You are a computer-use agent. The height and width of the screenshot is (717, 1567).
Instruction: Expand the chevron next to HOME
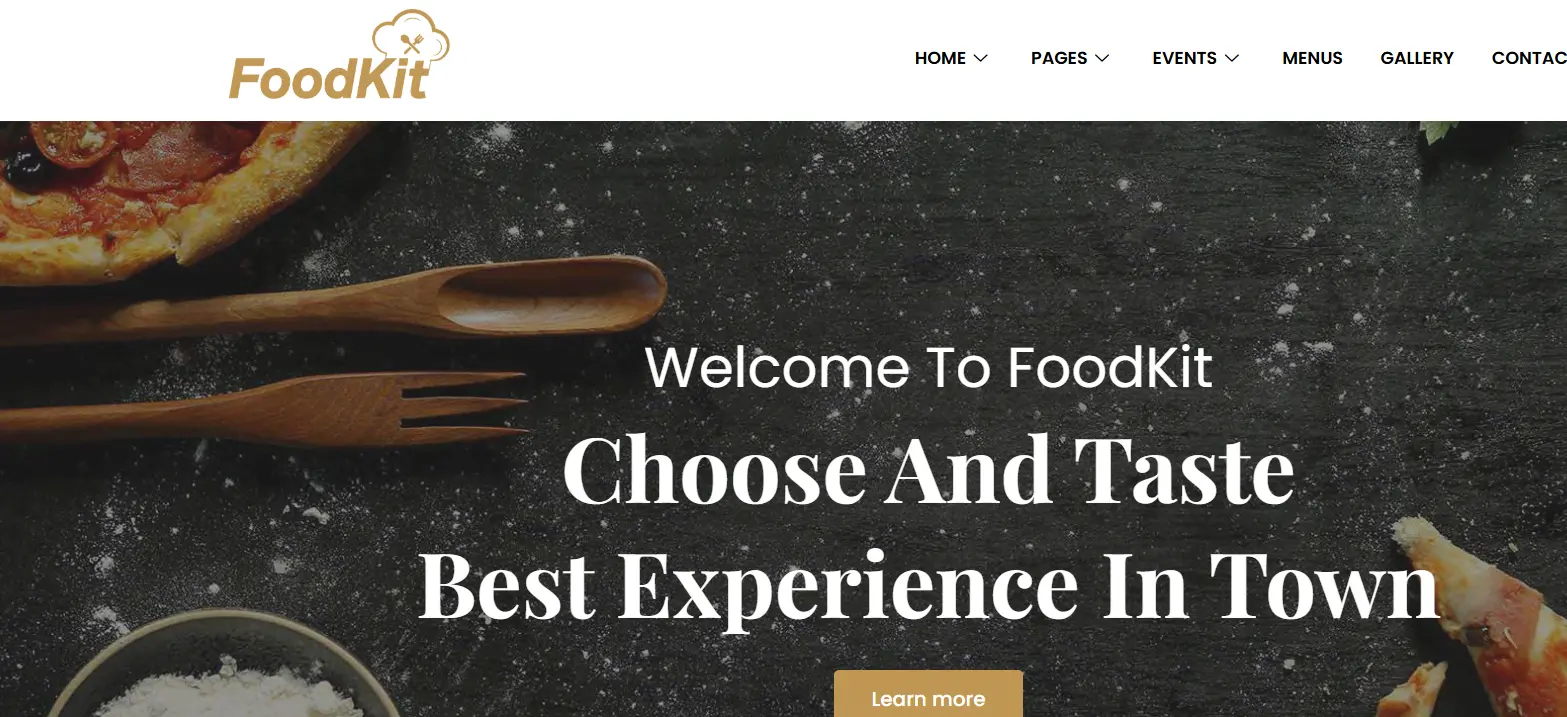981,58
